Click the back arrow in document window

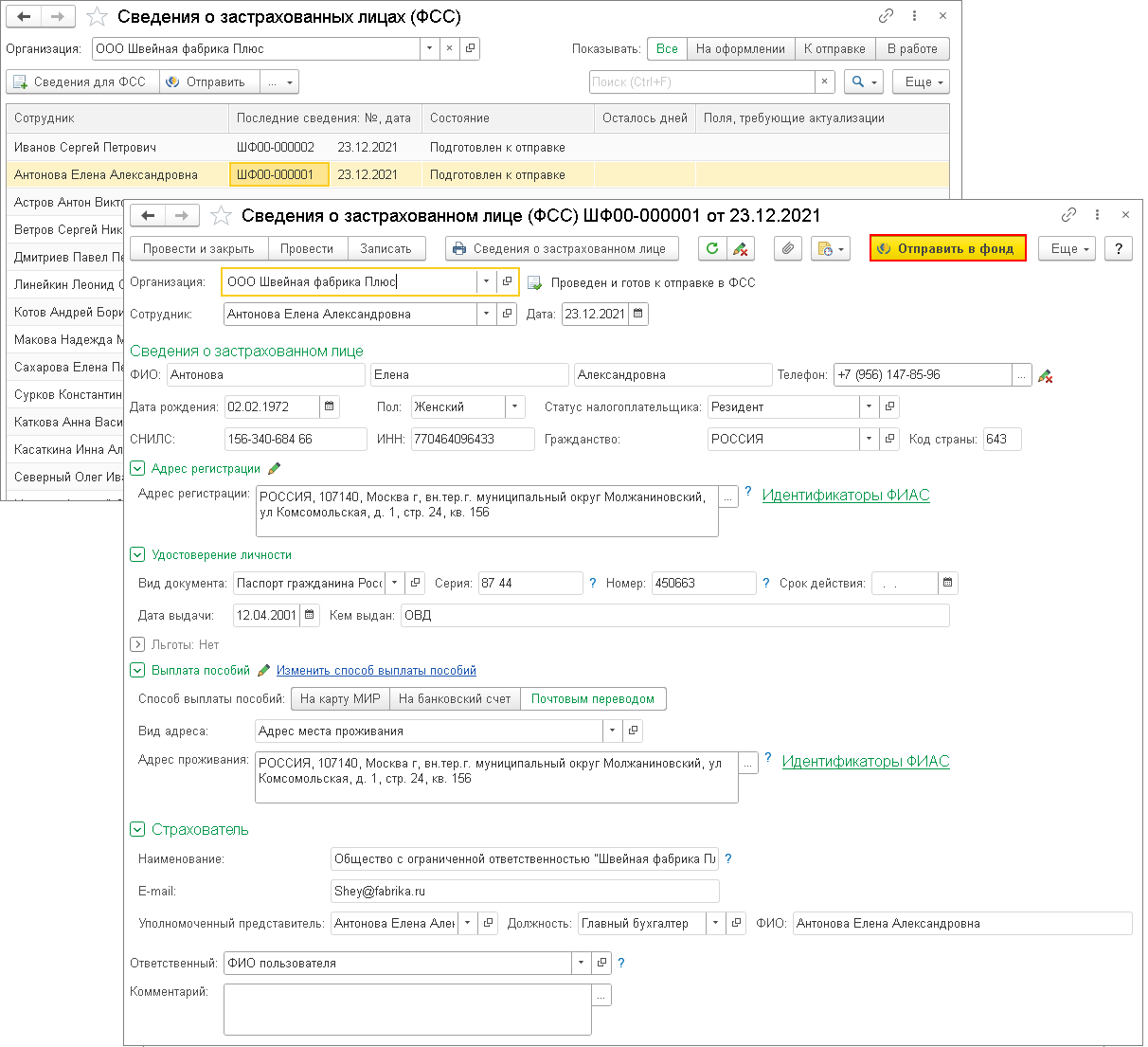(148, 216)
